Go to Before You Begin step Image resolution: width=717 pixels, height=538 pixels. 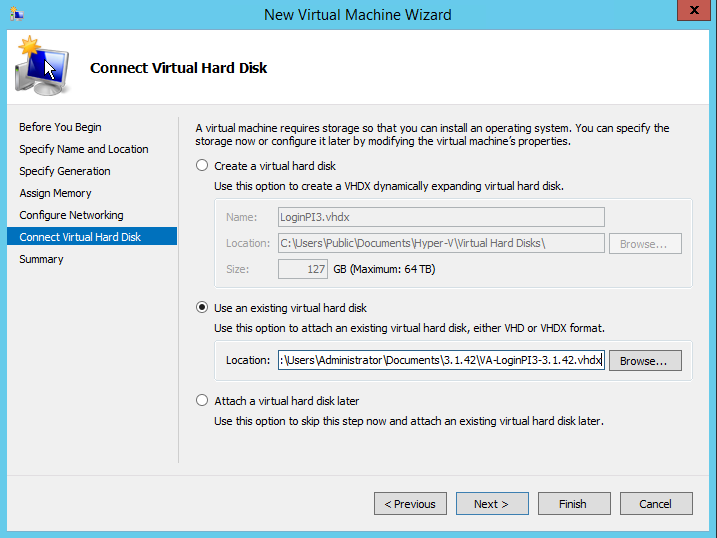click(60, 127)
